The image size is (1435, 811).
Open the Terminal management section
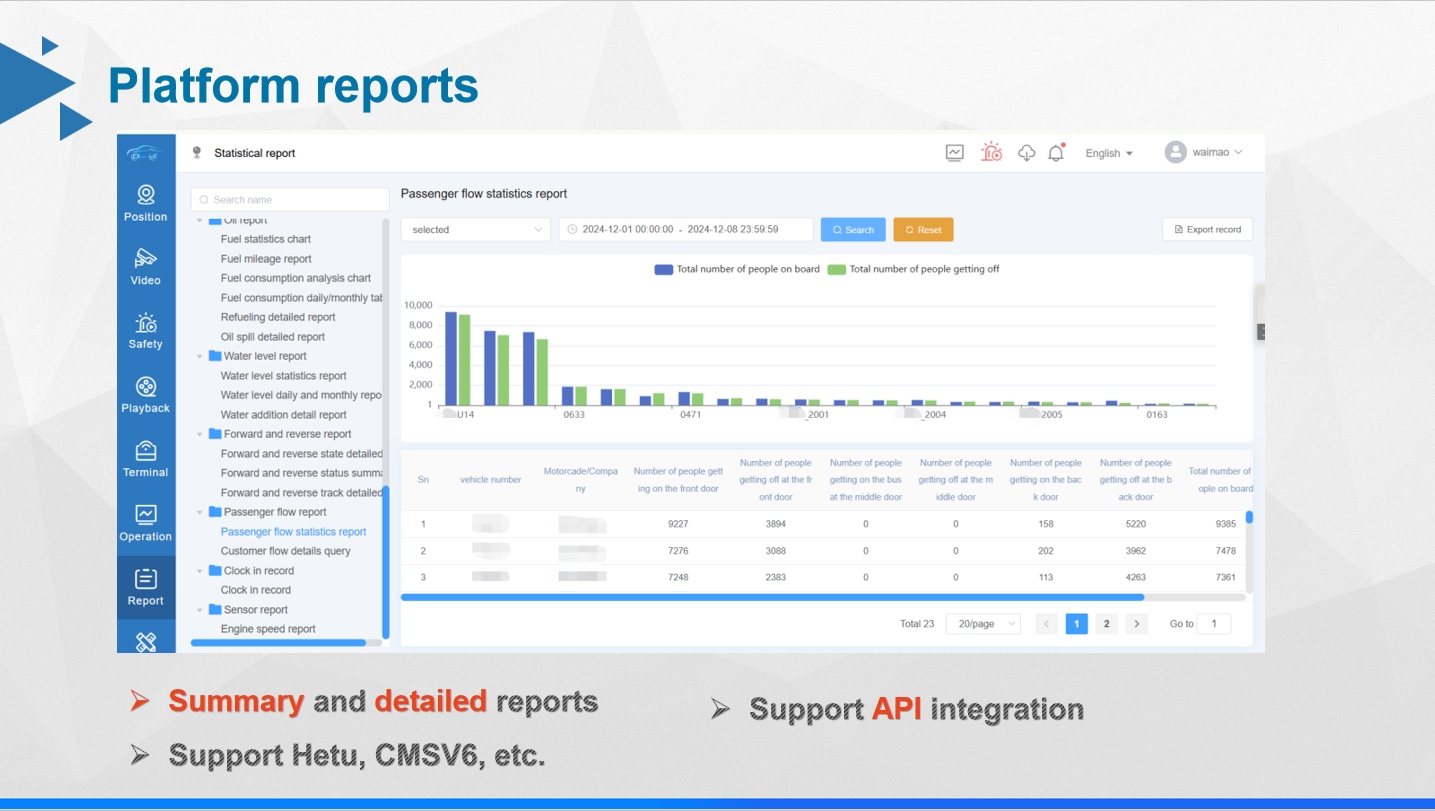point(146,458)
